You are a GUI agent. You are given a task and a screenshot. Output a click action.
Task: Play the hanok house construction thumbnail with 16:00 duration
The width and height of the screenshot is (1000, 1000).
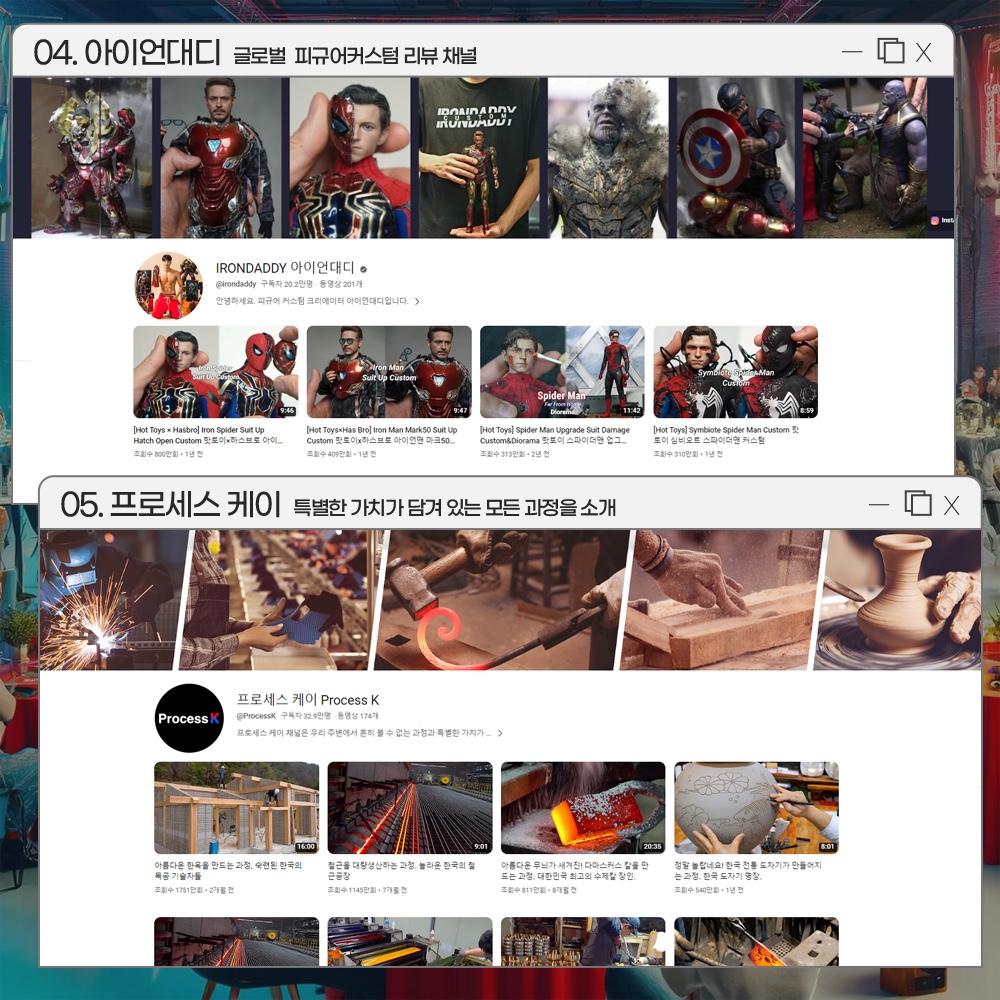236,807
